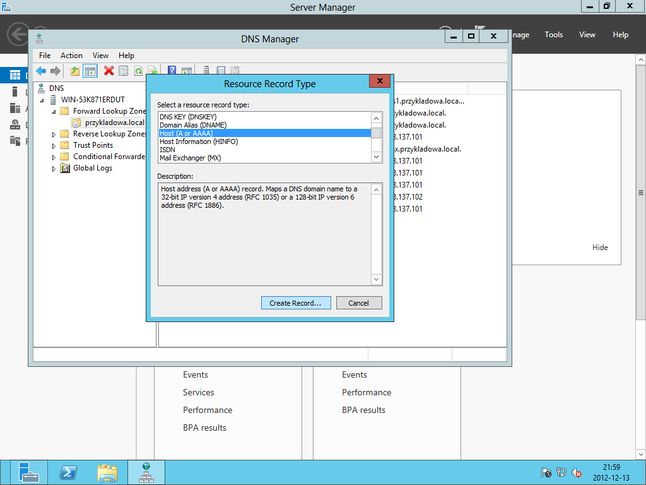Click New Record sheet toolbar icon

[221, 70]
